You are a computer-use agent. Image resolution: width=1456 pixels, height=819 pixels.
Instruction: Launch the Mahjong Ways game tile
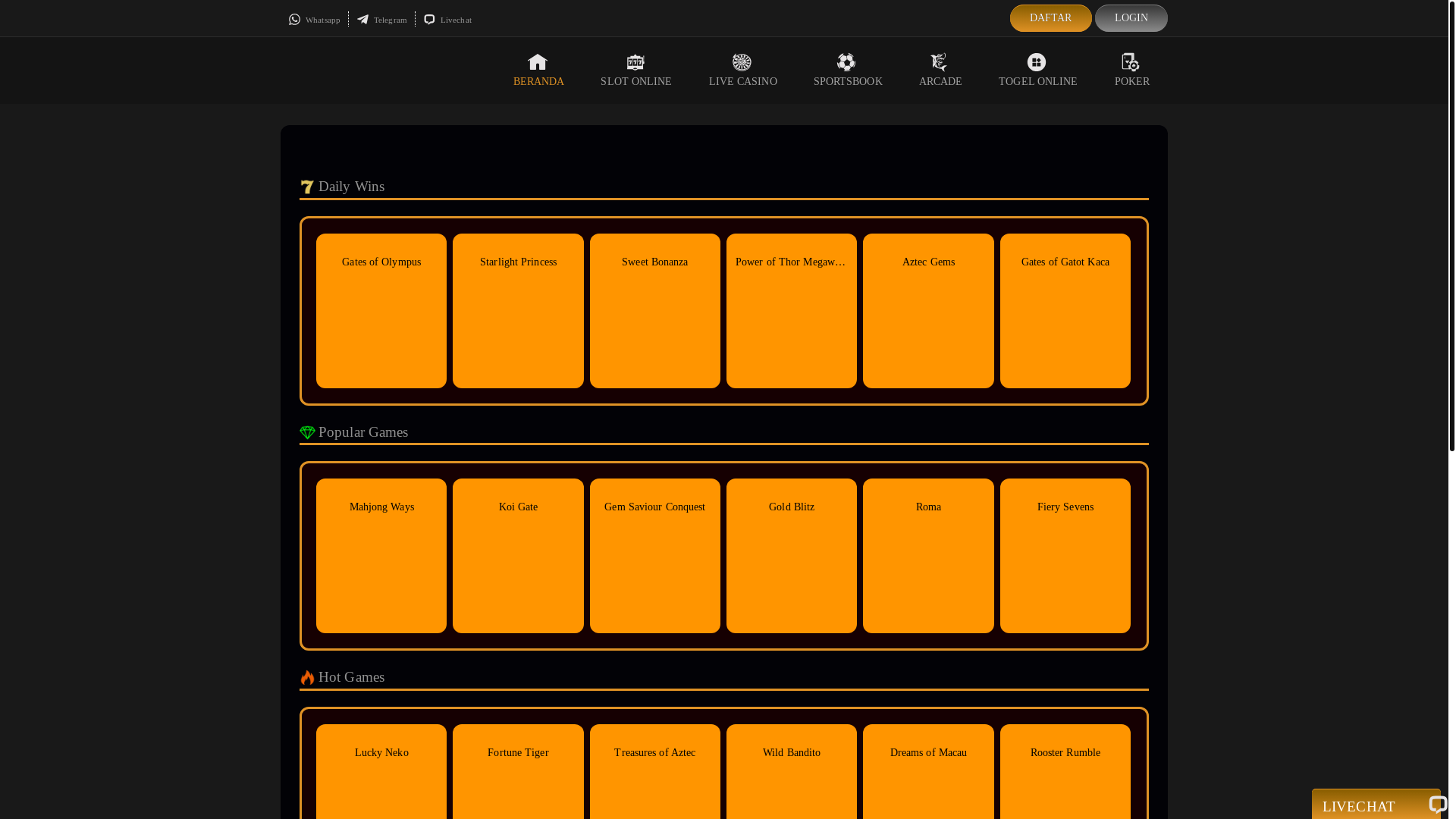pyautogui.click(x=381, y=556)
